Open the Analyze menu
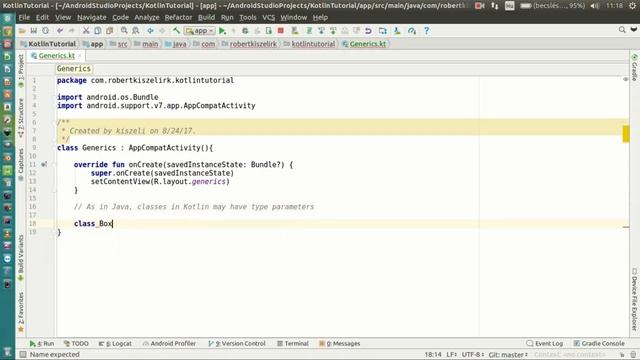The image size is (640, 360). click(147, 18)
